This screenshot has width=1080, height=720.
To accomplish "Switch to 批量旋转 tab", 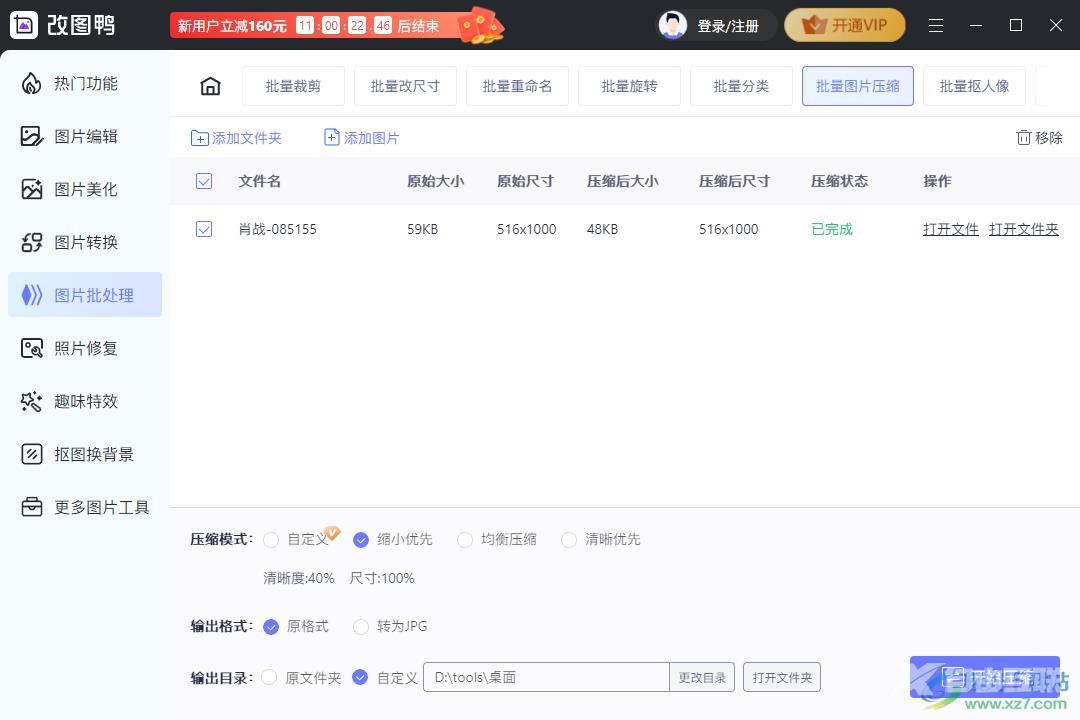I will pyautogui.click(x=630, y=86).
